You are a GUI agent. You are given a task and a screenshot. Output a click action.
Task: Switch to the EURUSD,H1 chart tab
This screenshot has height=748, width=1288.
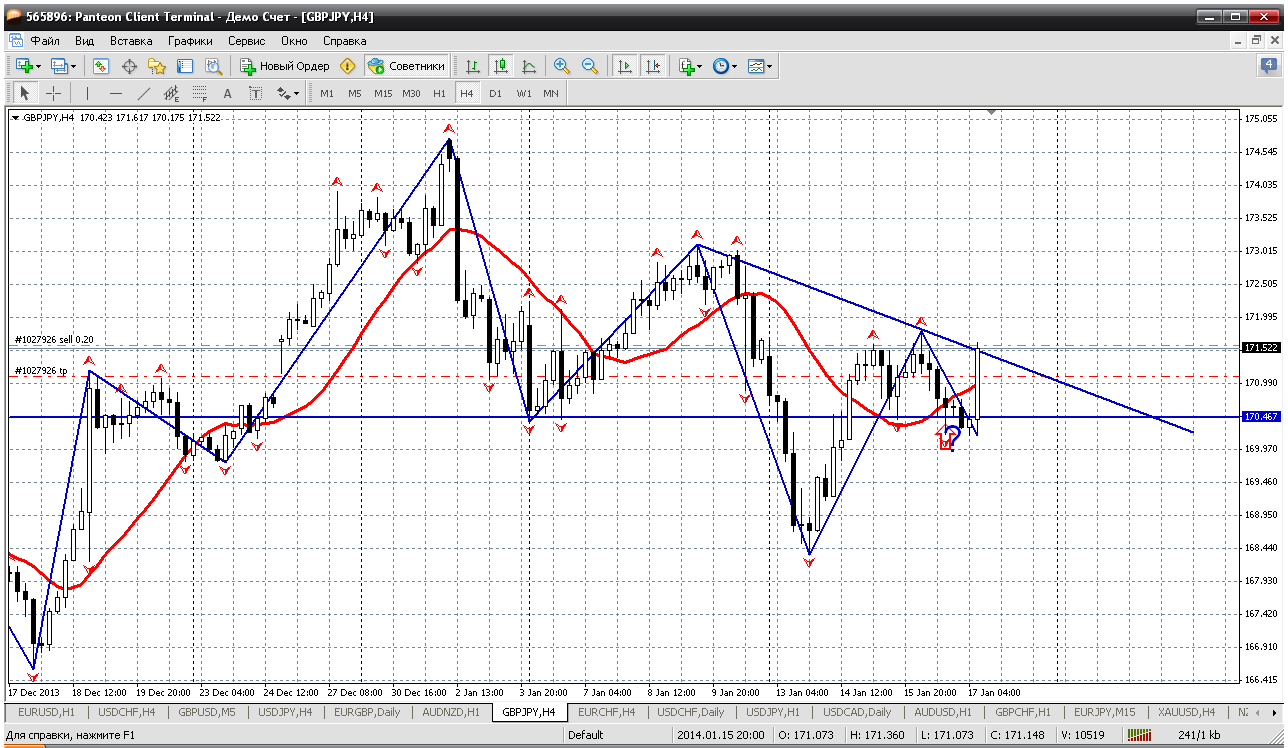[45, 712]
